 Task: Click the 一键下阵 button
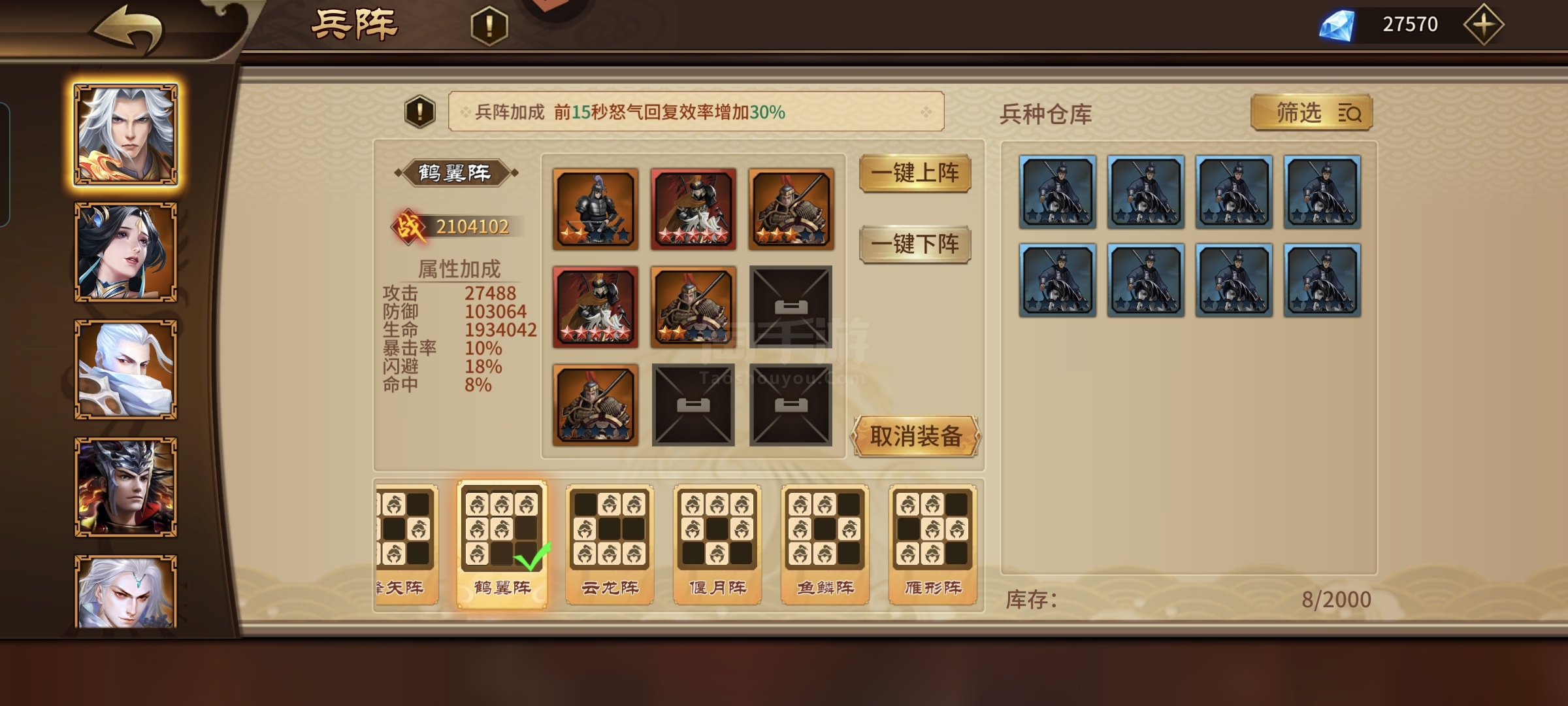tap(915, 244)
